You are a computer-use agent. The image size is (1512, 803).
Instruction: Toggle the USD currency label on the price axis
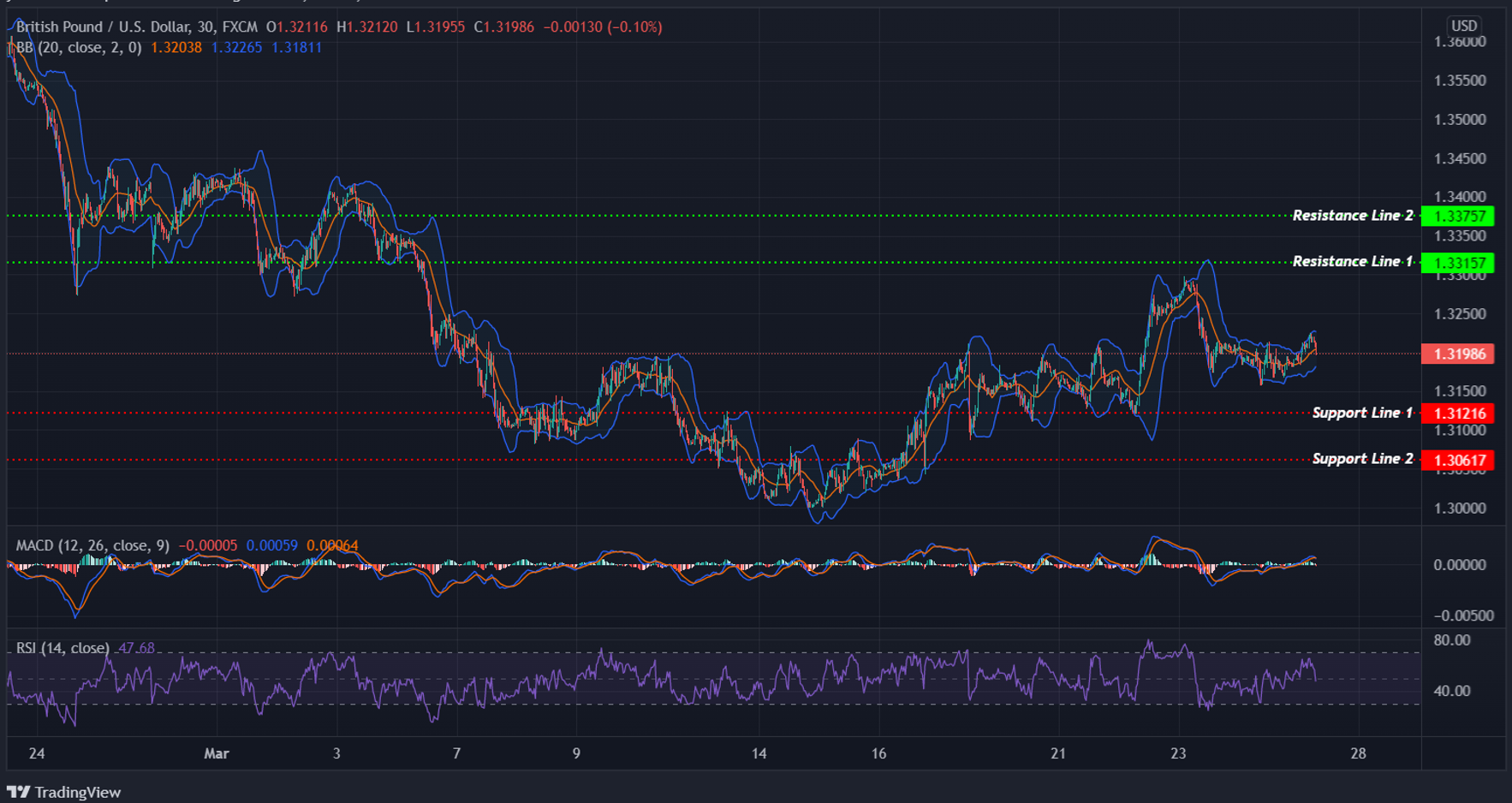tap(1466, 25)
